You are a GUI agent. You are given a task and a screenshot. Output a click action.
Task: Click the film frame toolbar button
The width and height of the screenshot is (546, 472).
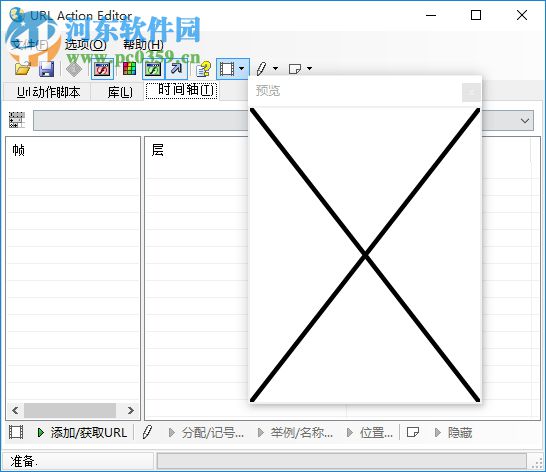227,69
